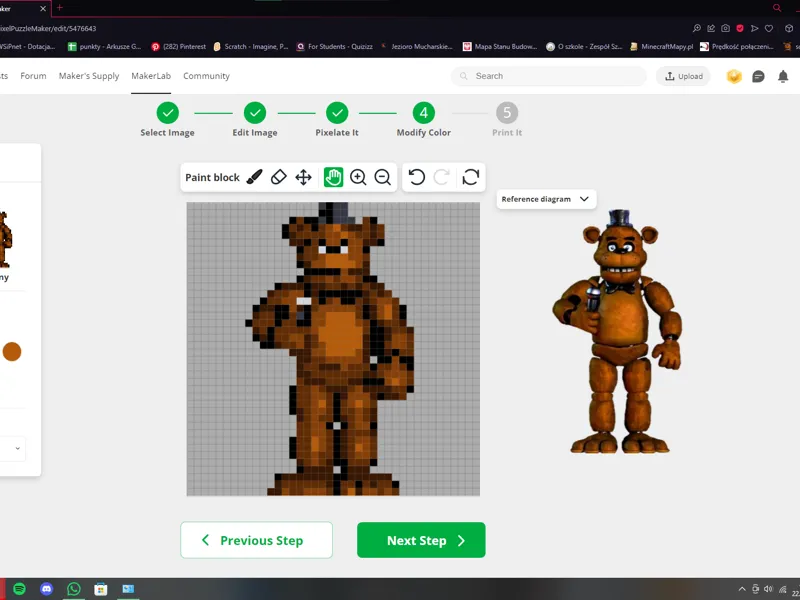Open the O szkole - Zespół Sz... bookmark
Viewport: 800px width, 600px height.
[584, 46]
